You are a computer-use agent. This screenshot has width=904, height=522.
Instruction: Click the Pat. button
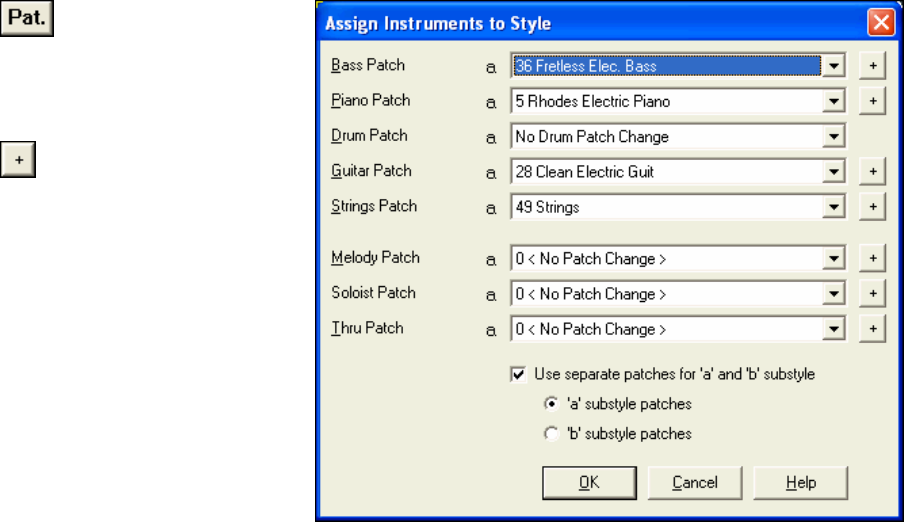tap(27, 18)
